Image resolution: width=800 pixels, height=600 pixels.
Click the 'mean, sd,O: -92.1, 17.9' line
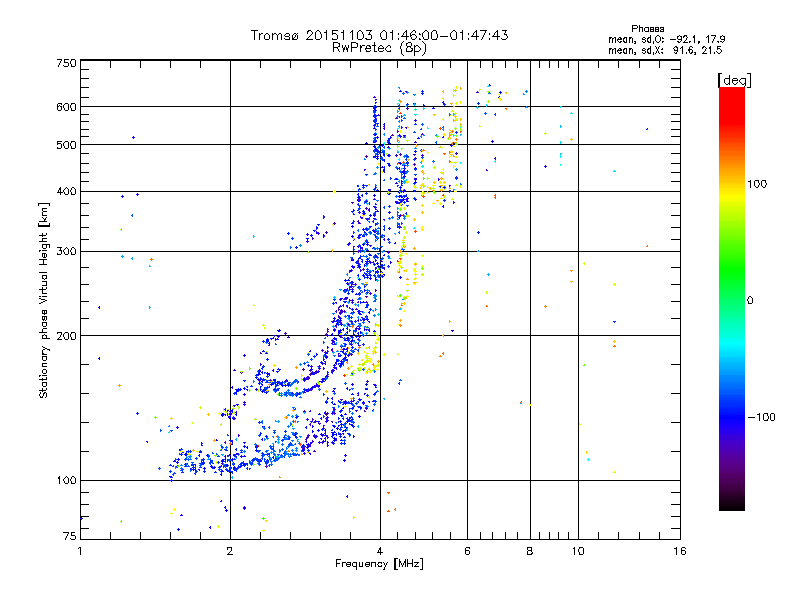[666, 40]
